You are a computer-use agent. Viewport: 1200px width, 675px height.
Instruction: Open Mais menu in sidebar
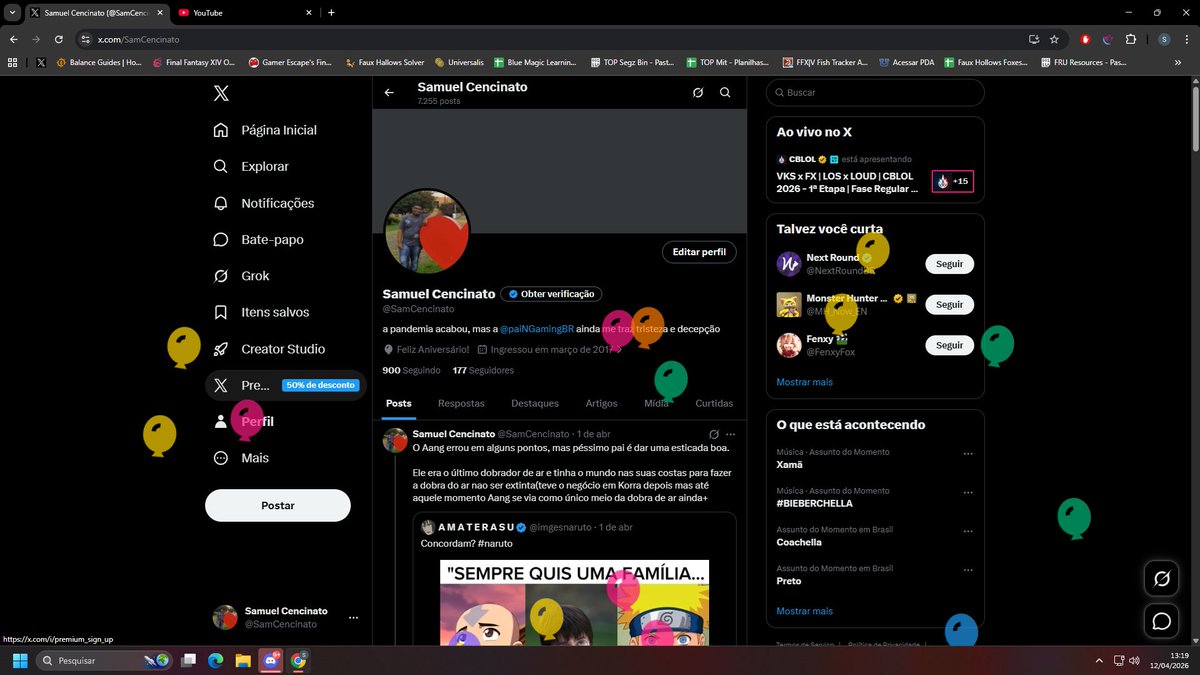pyautogui.click(x=241, y=458)
